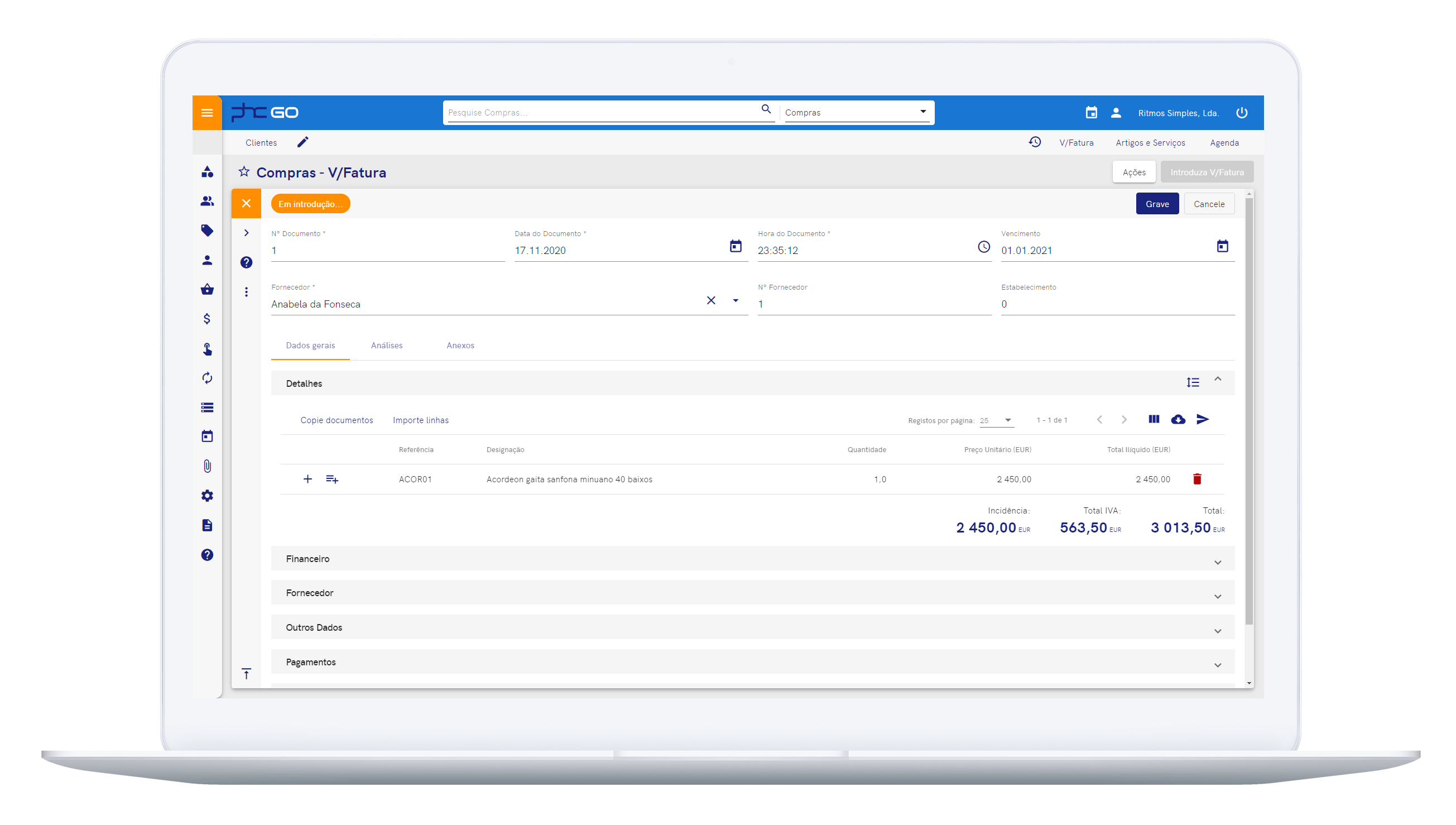Open the sidebar dollar sign icon

(206, 319)
